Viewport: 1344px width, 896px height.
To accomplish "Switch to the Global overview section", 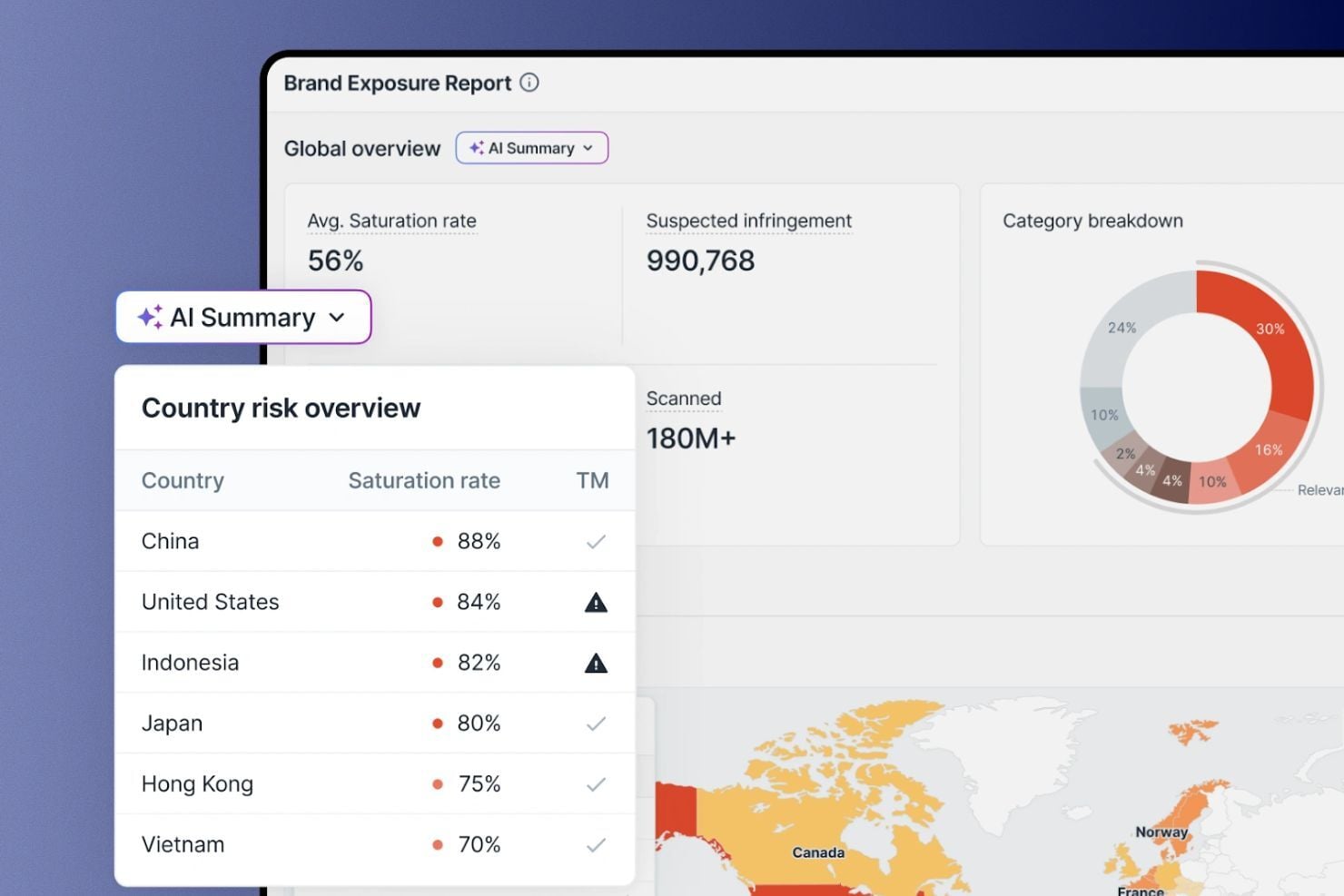I will click(x=362, y=147).
